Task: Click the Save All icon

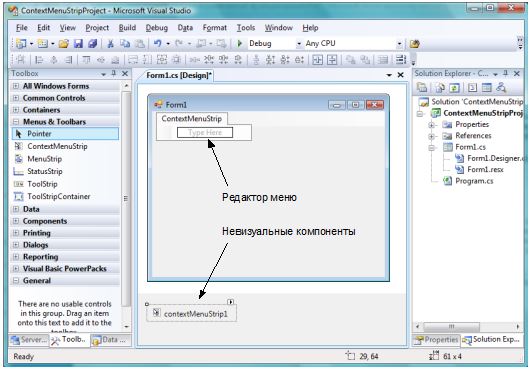Action: pos(92,44)
